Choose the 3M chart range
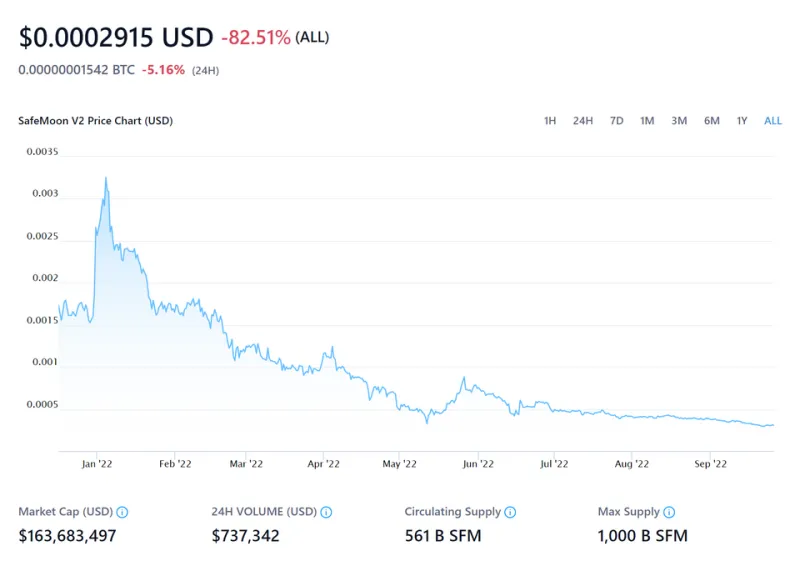 [x=679, y=121]
